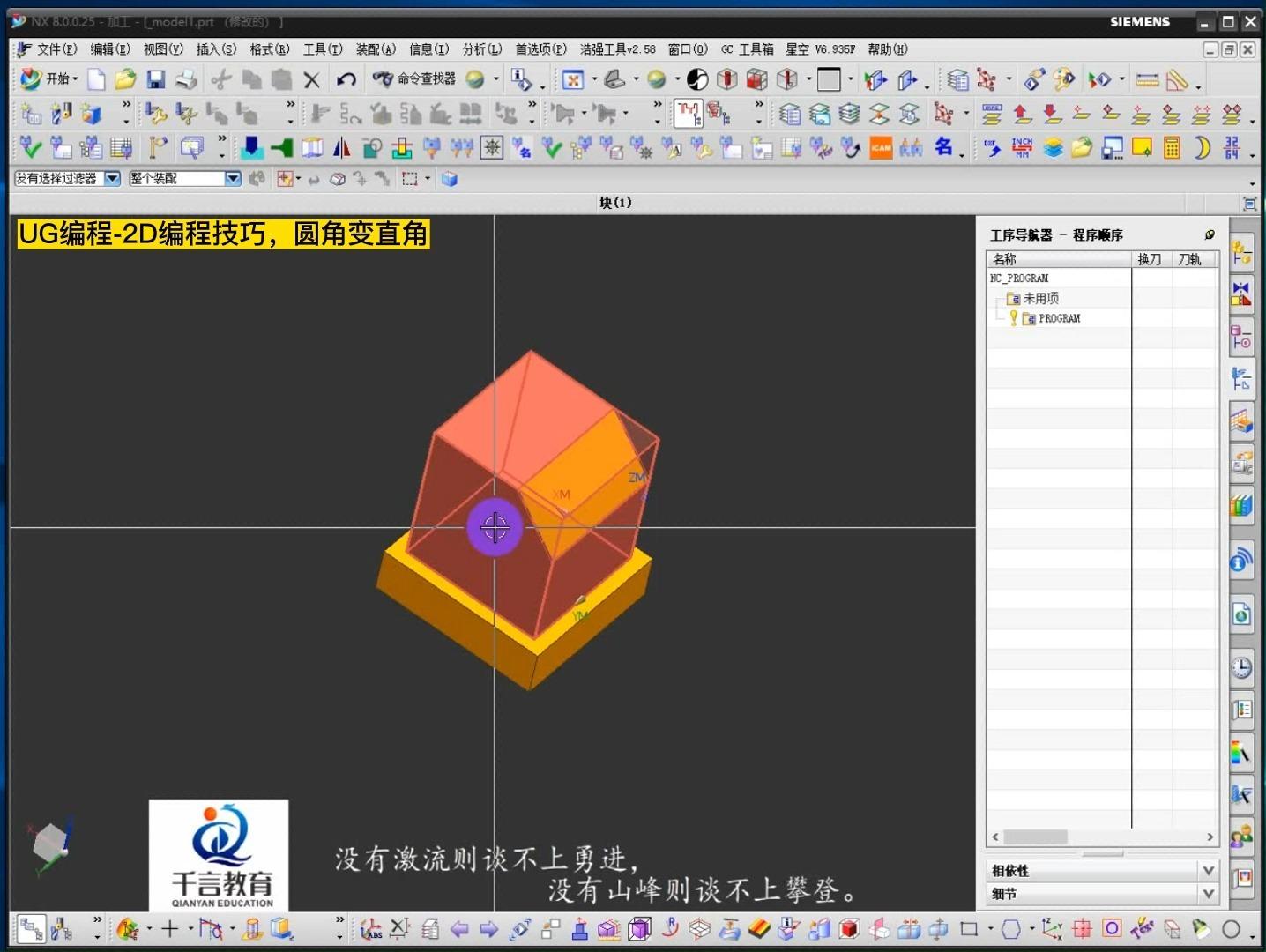Open the 插入(S) menu
1266x952 pixels.
tap(216, 49)
